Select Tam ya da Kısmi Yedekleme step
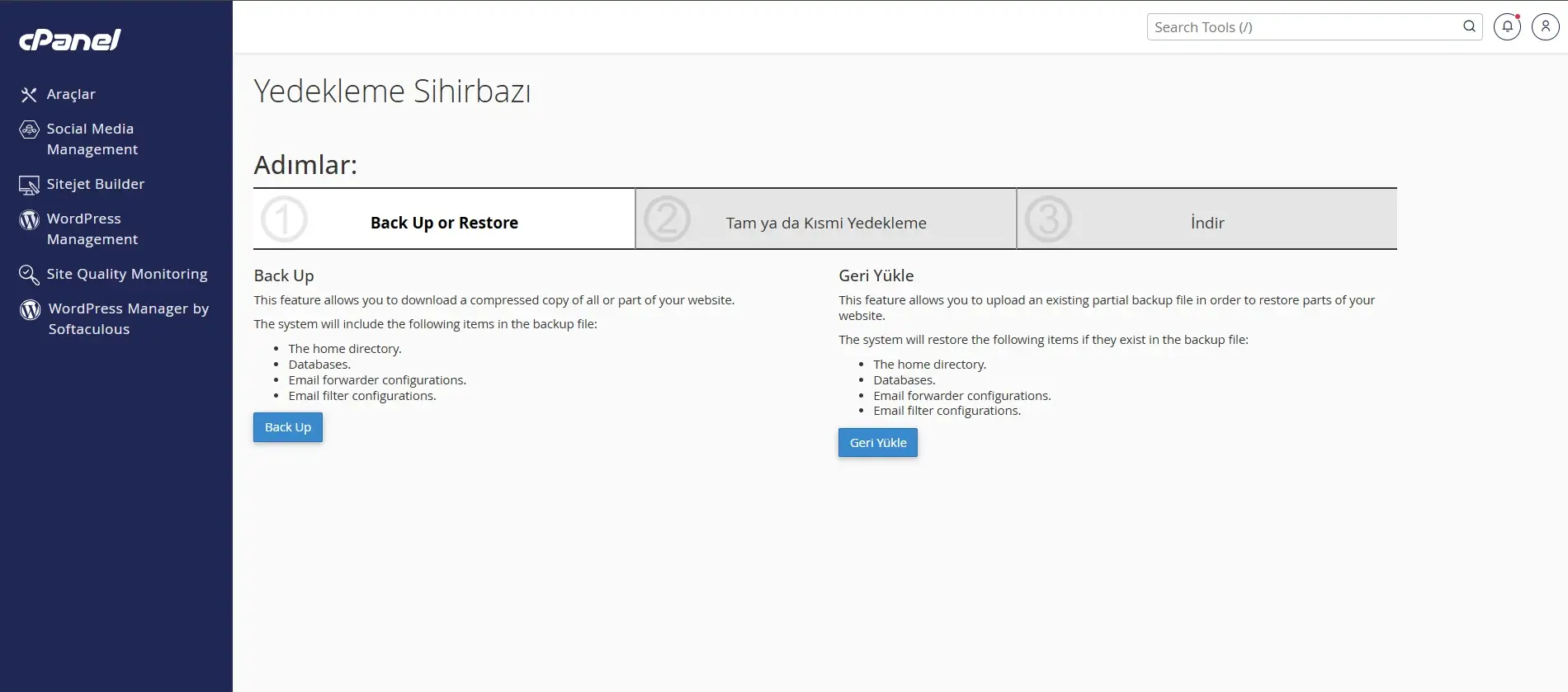This screenshot has width=1568, height=692. (x=826, y=219)
